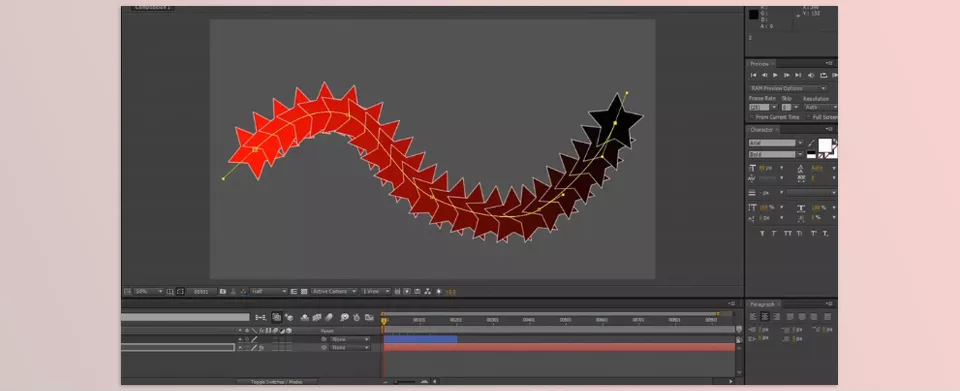Toggle Faux Bold text style
960x391 pixels.
[x=762, y=233]
